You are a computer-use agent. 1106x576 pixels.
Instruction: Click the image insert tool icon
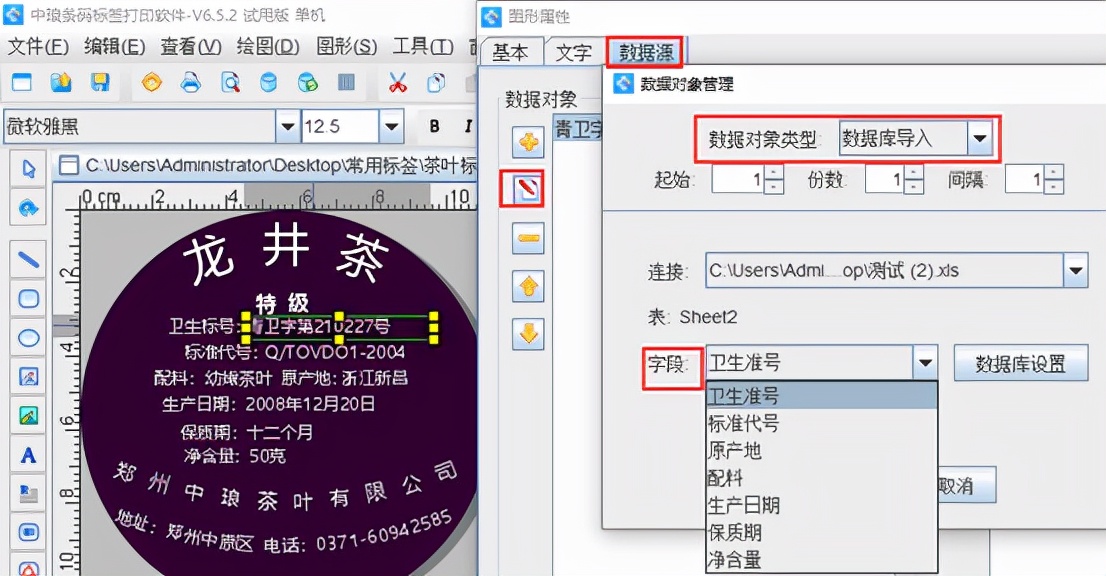(x=28, y=377)
